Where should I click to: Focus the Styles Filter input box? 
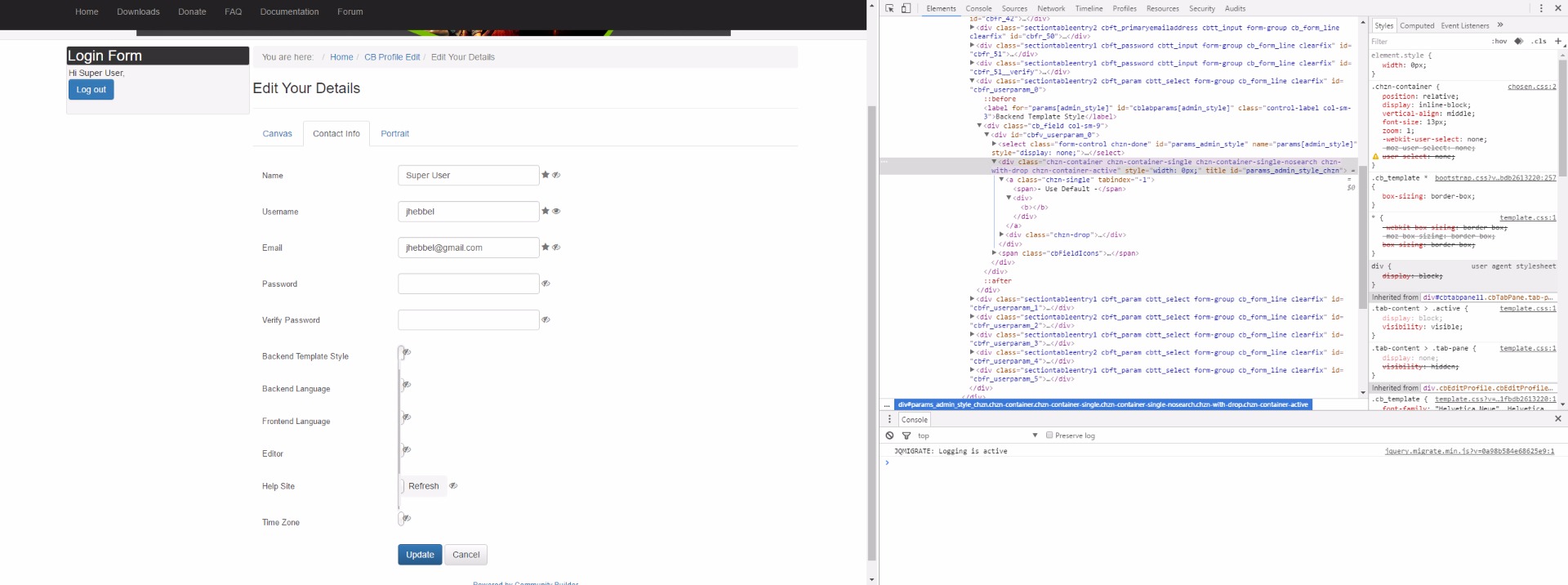[1428, 41]
